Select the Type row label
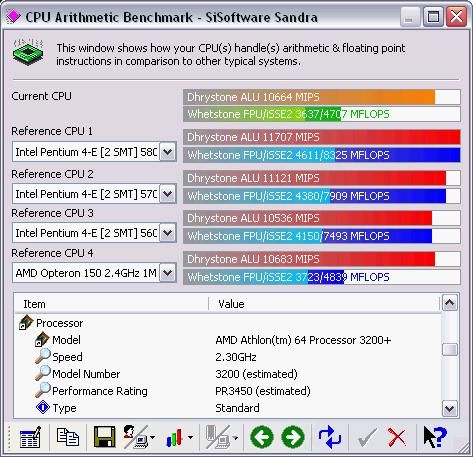Image resolution: width=473 pixels, height=457 pixels. click(x=64, y=408)
